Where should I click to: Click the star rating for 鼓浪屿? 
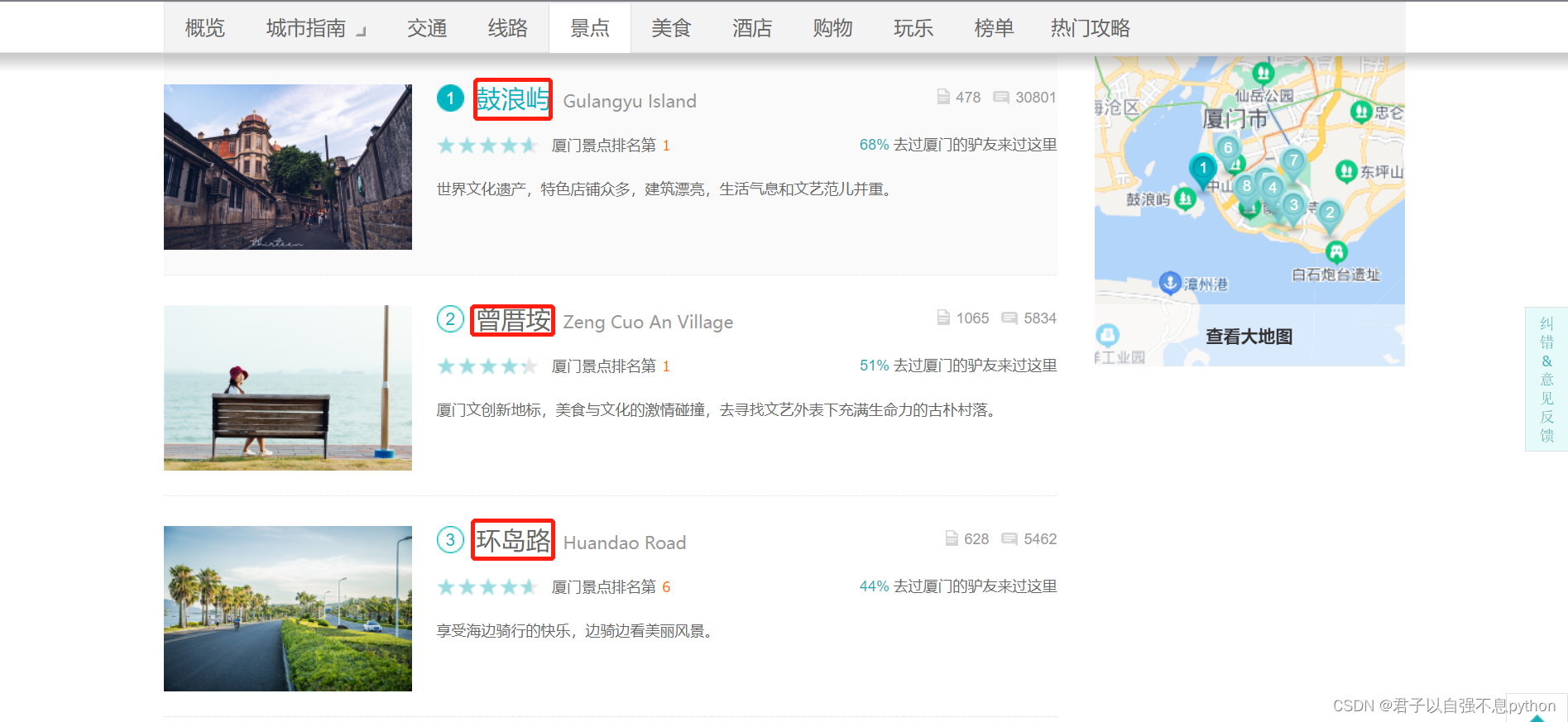[x=487, y=146]
